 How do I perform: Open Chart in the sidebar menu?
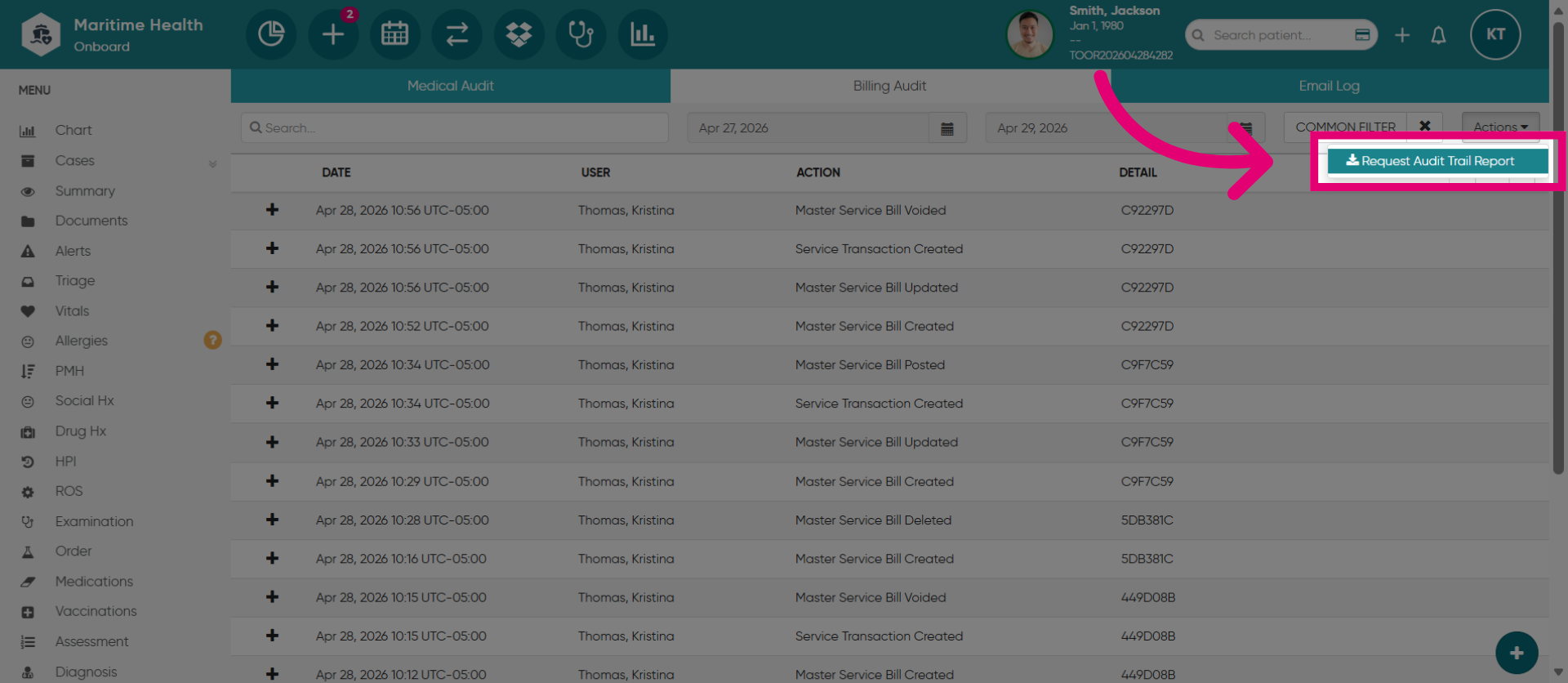(x=73, y=131)
